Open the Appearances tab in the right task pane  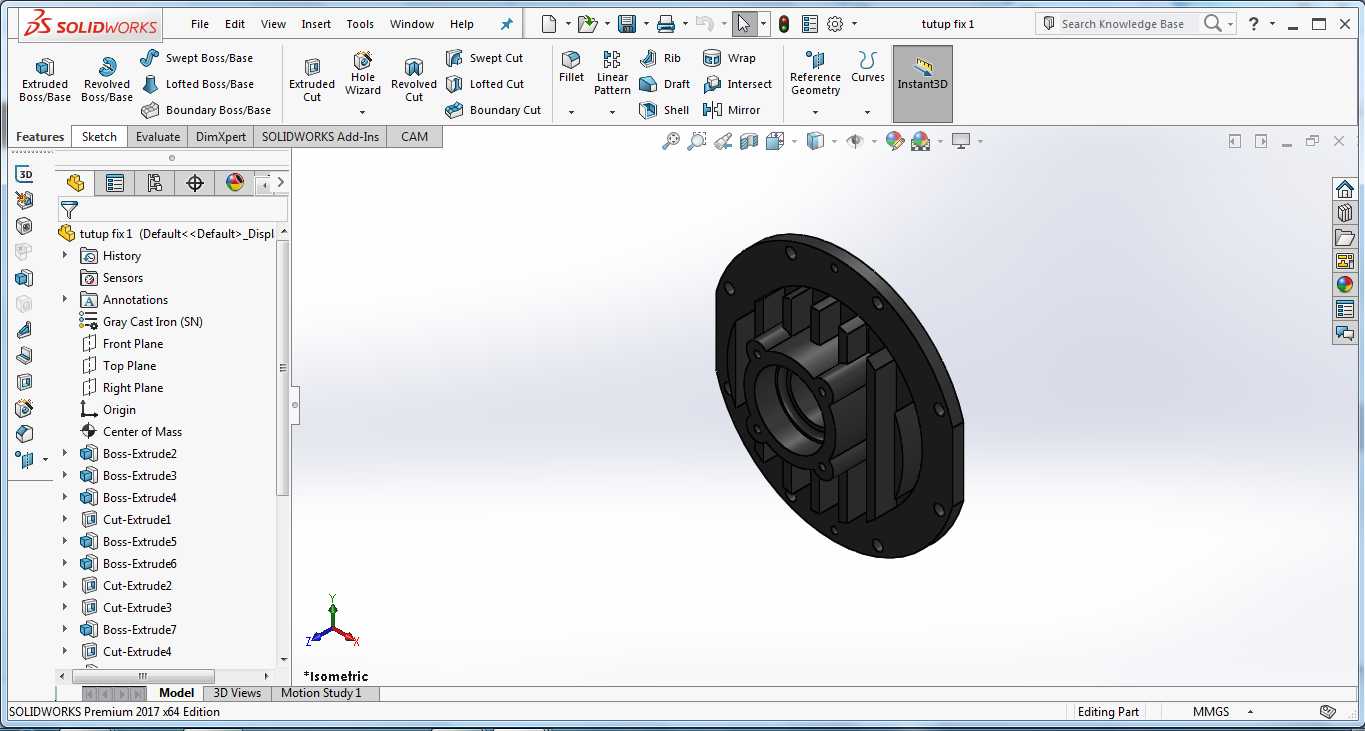[x=1345, y=285]
